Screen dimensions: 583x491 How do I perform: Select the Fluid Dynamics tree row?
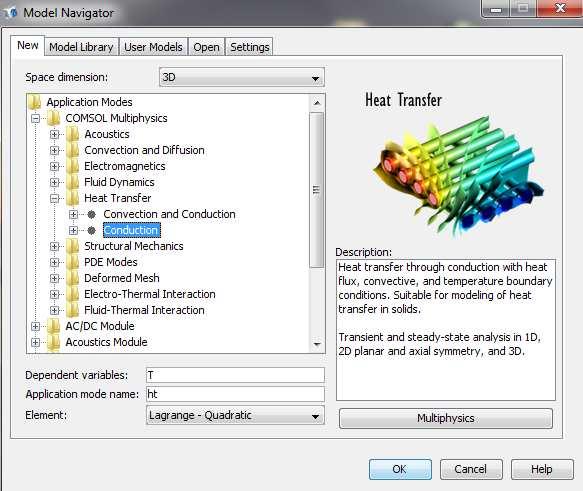(119, 182)
